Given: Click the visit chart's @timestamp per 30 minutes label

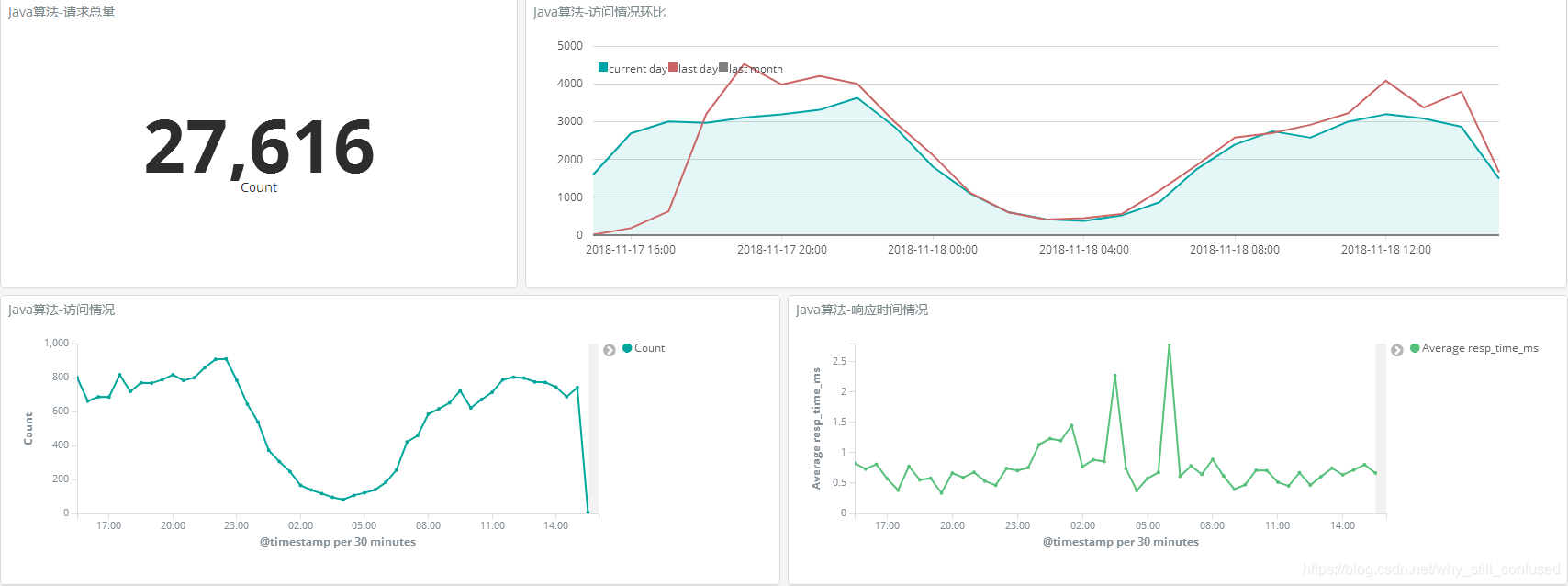Looking at the screenshot, I should 338,542.
